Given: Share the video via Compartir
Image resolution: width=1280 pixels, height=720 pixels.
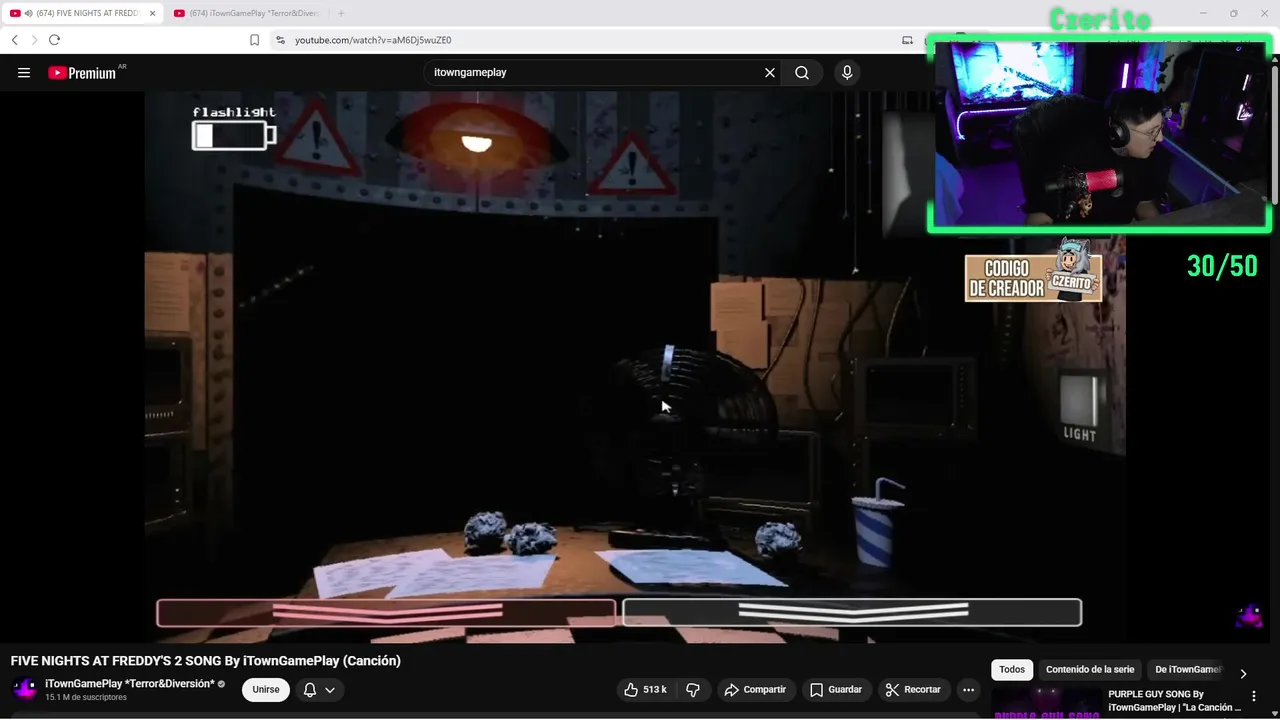Looking at the screenshot, I should tap(755, 690).
